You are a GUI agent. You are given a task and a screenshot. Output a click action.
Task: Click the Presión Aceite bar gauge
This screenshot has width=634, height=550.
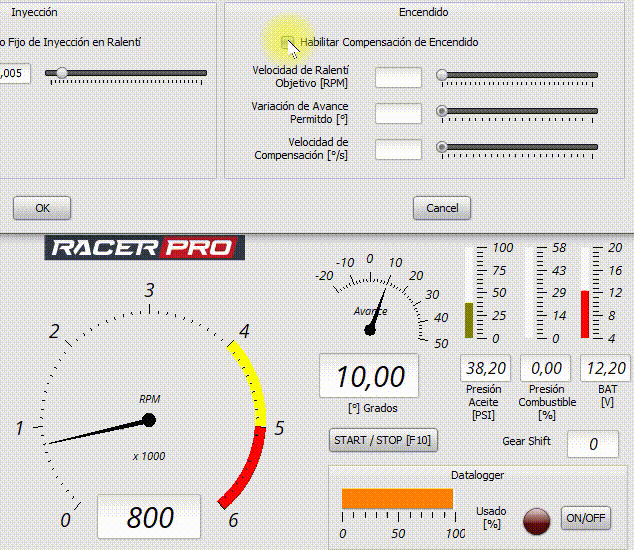pos(469,292)
